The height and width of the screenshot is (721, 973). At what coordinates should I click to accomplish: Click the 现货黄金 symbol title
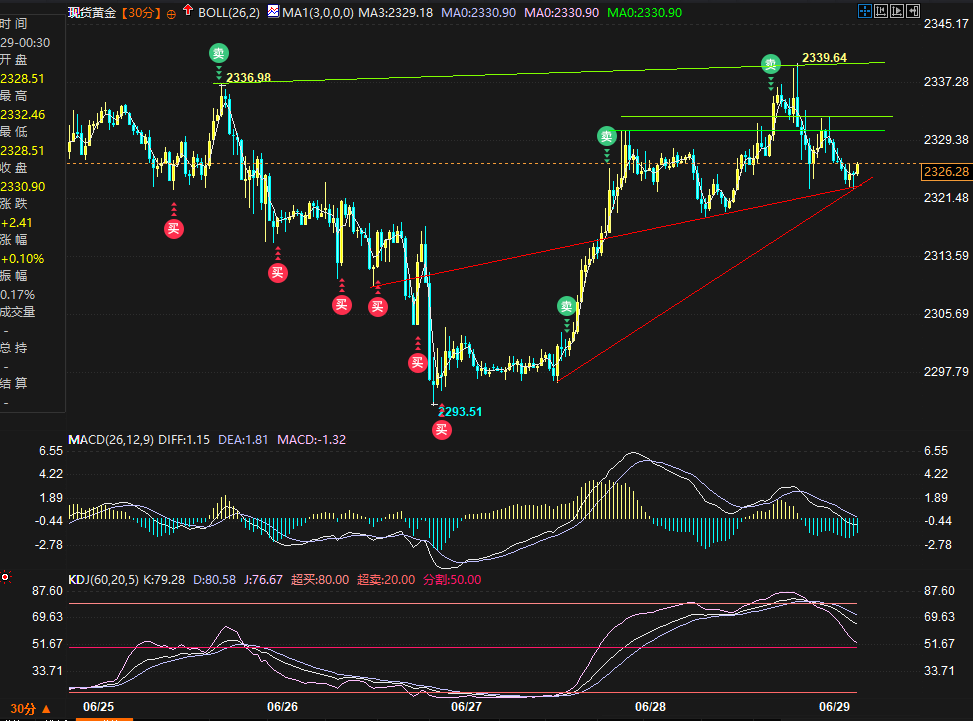click(x=92, y=12)
